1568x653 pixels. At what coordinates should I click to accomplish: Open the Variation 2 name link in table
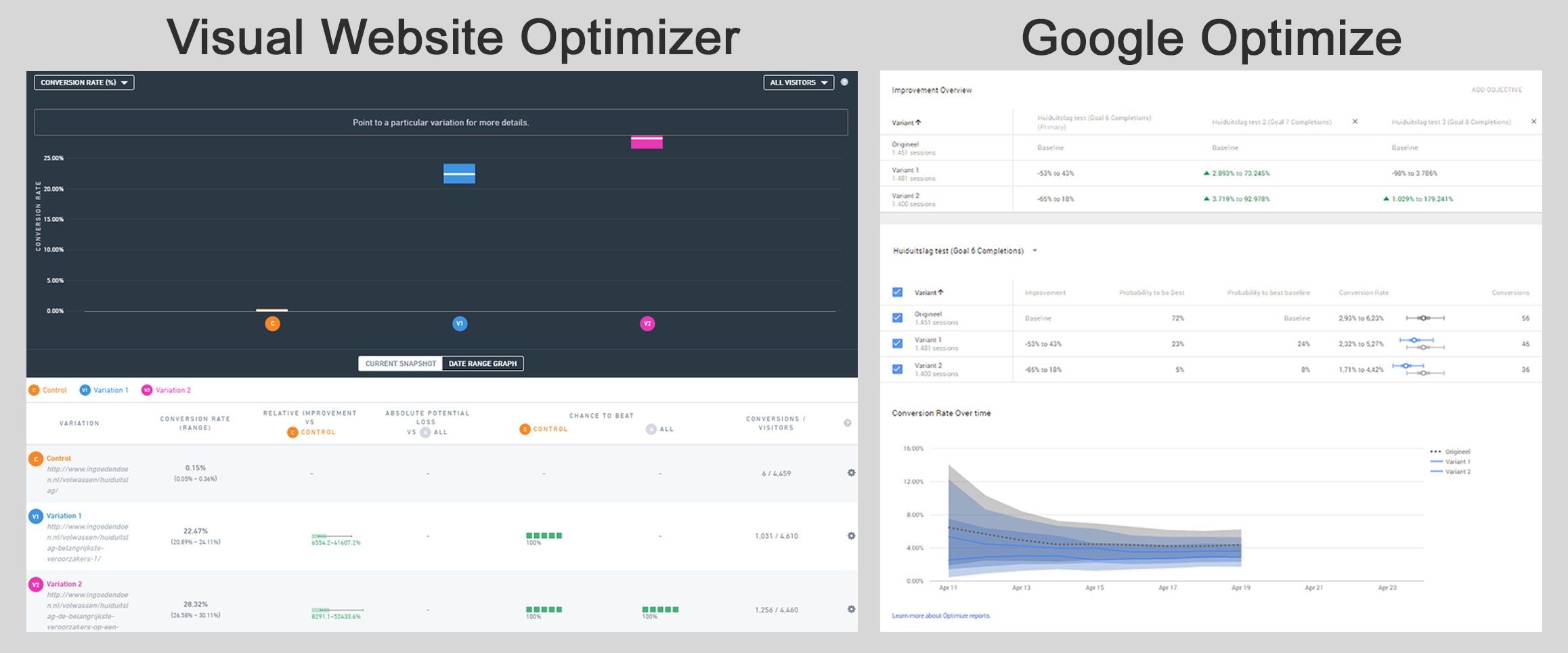[64, 584]
